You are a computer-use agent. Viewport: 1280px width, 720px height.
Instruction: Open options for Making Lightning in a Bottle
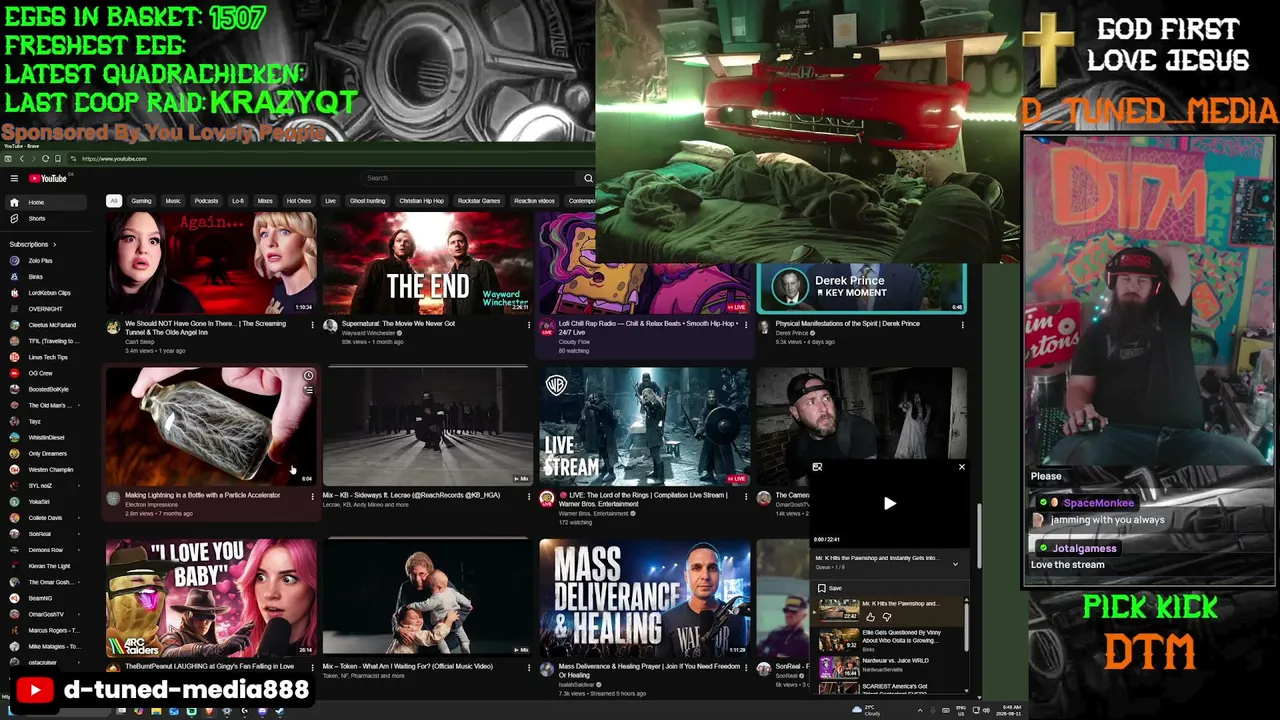[312, 497]
